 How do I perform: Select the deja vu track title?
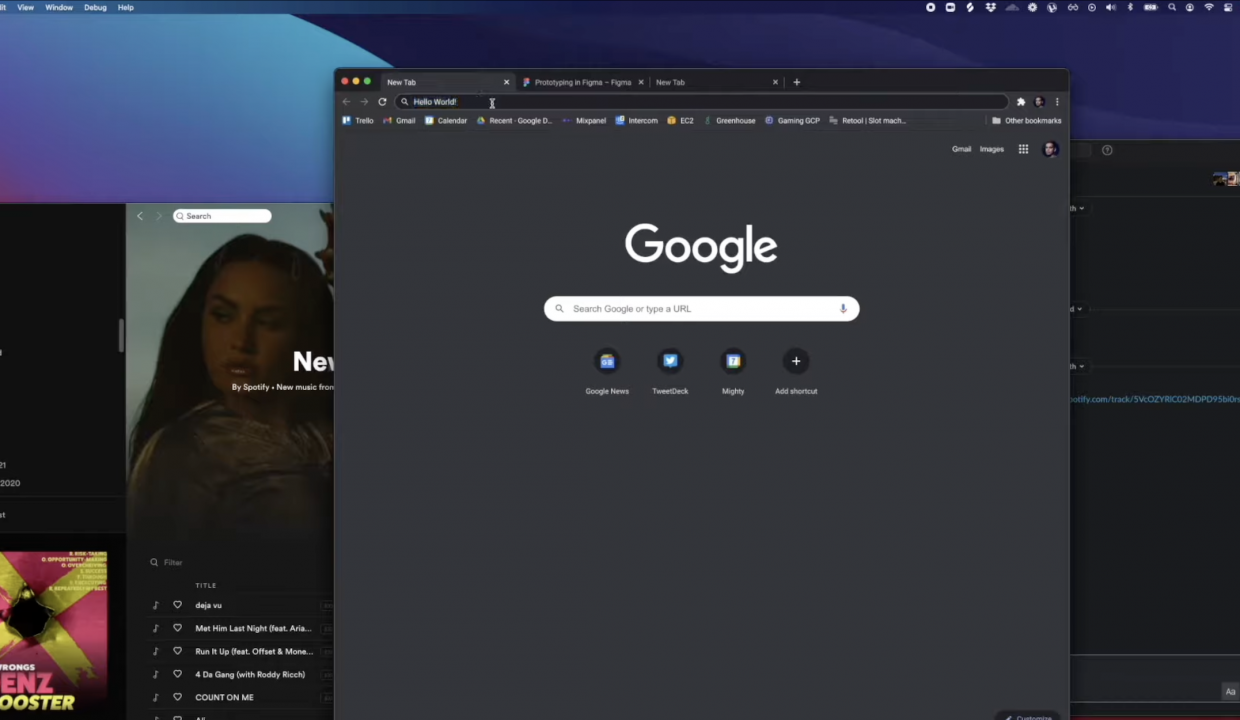click(208, 605)
